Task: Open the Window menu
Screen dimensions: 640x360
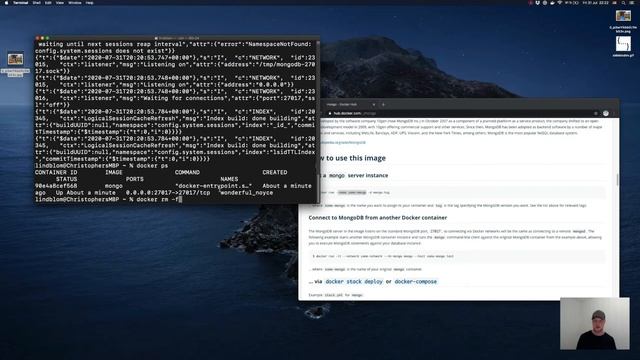Action: point(75,2)
